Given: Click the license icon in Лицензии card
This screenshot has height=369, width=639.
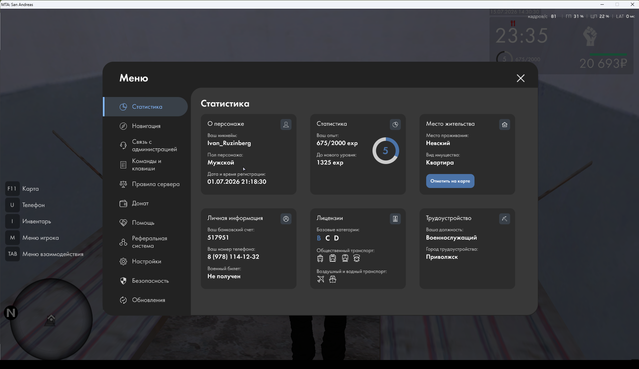Looking at the screenshot, I should (x=395, y=219).
